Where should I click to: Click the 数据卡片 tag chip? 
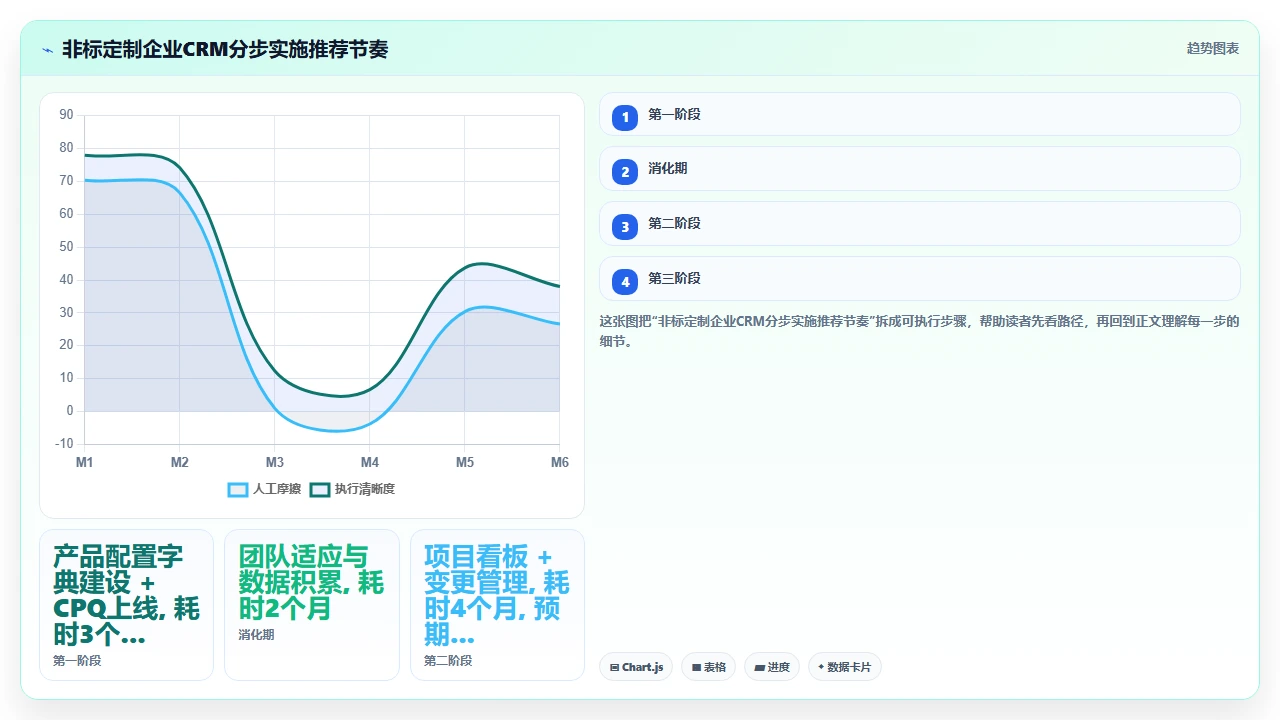click(845, 667)
